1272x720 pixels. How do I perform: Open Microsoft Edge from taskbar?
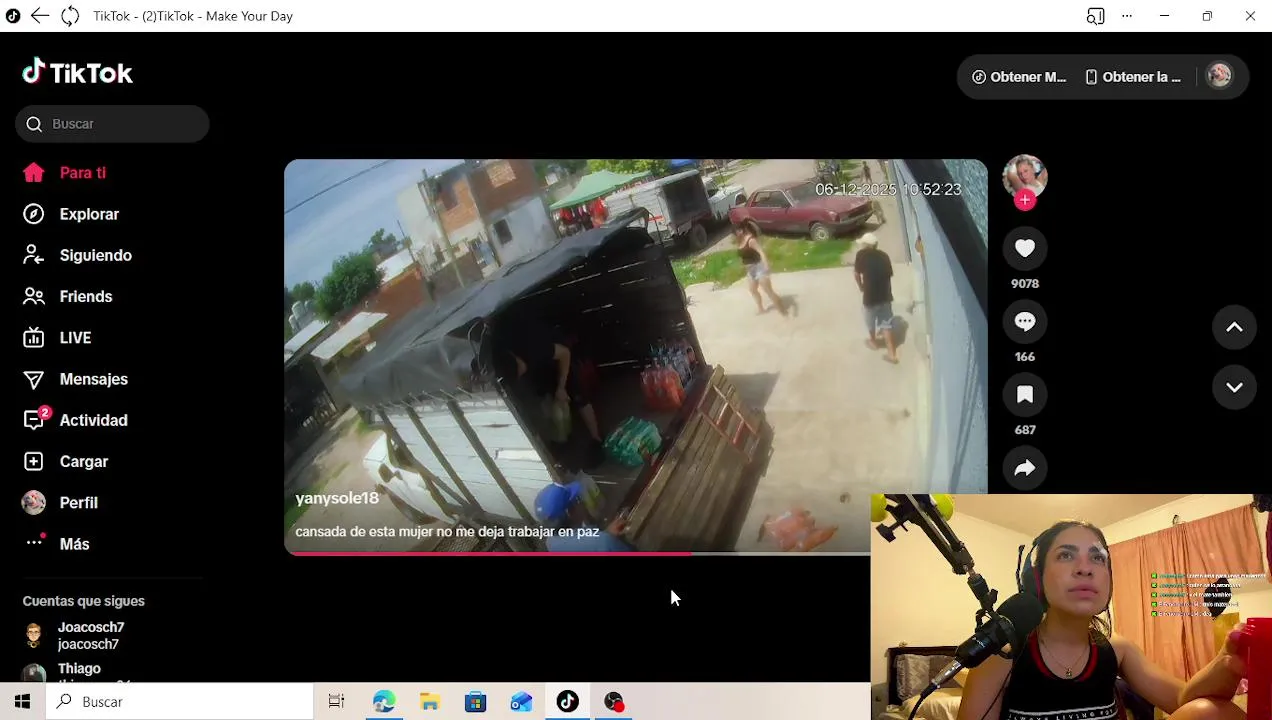[x=383, y=702]
